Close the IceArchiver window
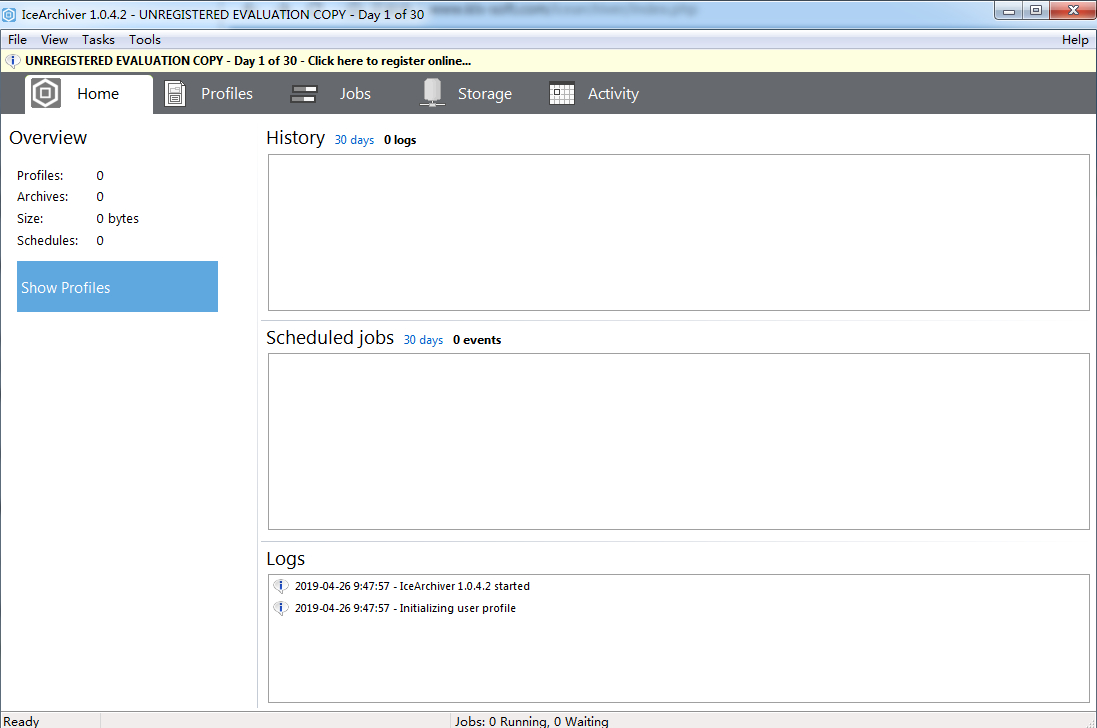Screen dimensions: 1097x728 coord(1073,10)
